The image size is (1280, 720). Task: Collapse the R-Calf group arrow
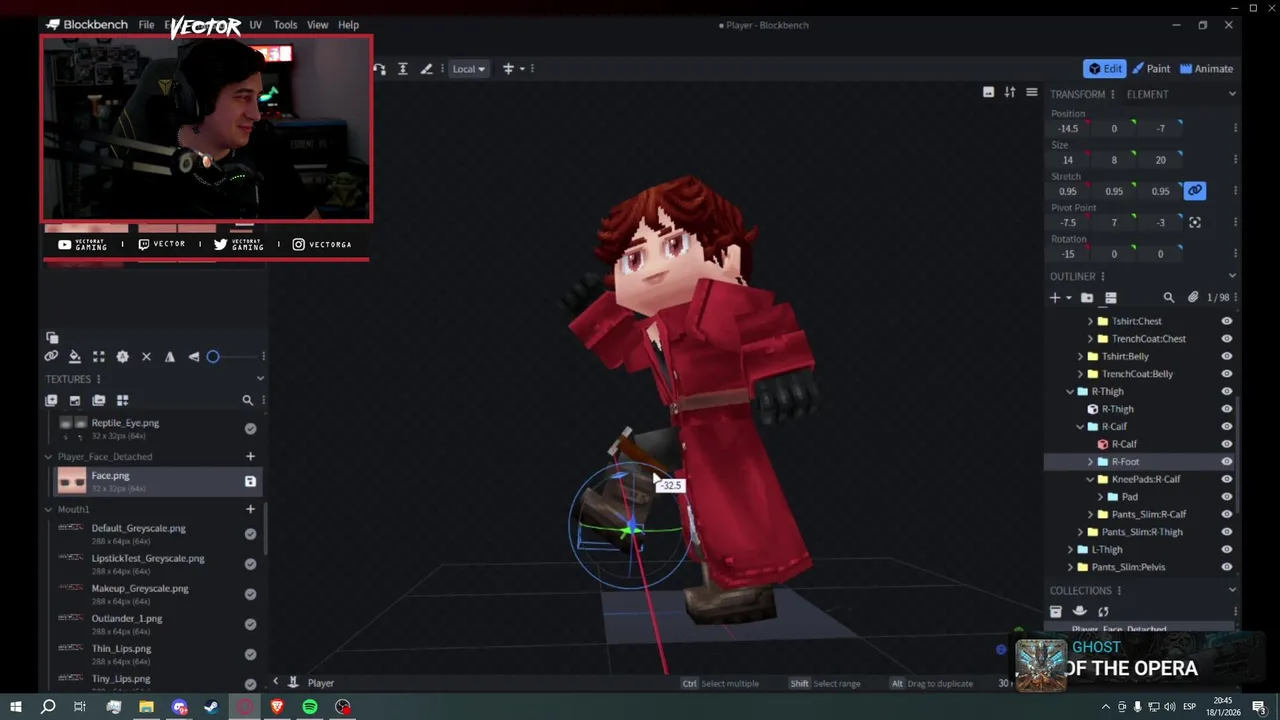1080,427
